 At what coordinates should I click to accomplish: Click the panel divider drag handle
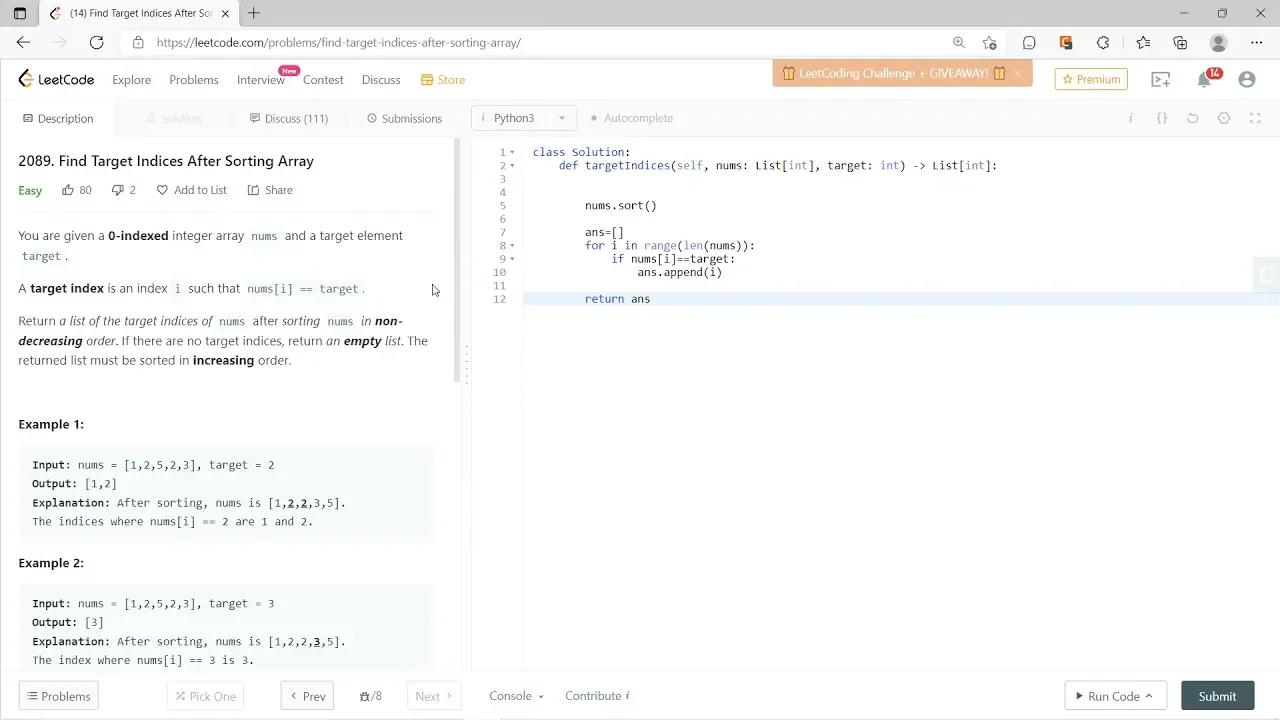[x=466, y=365]
